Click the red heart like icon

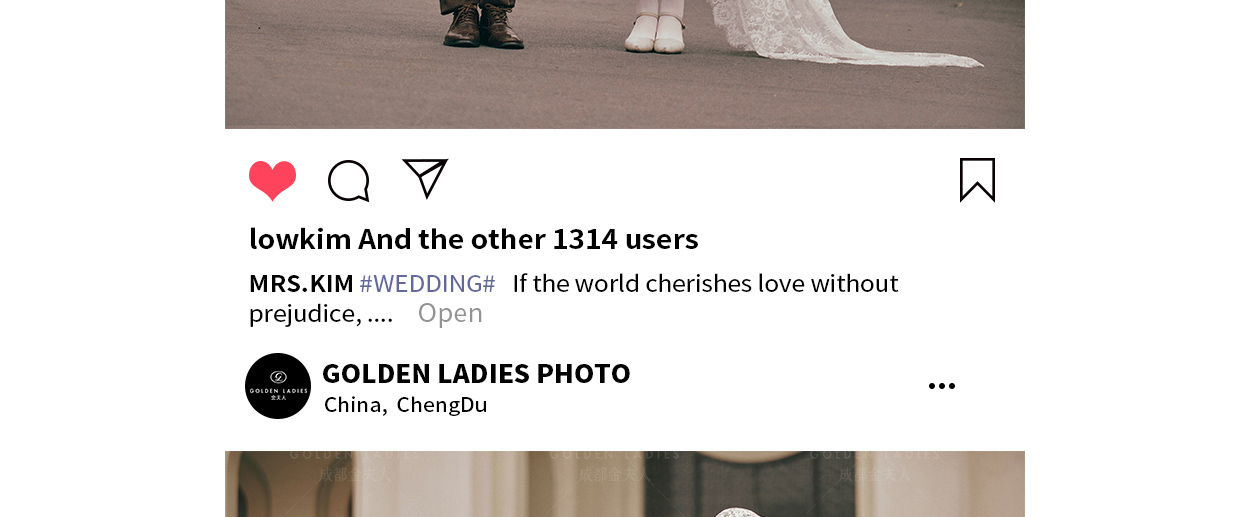(272, 181)
